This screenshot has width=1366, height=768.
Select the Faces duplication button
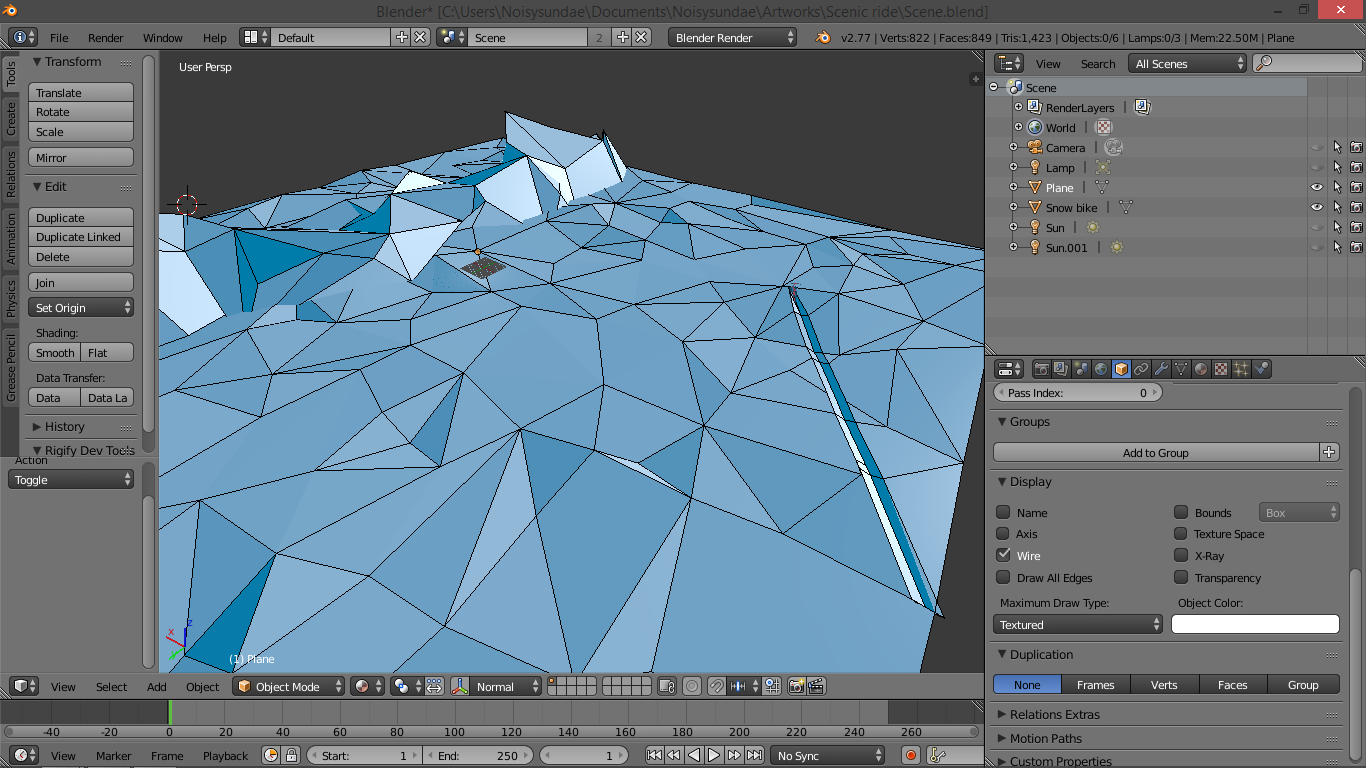coord(1232,684)
